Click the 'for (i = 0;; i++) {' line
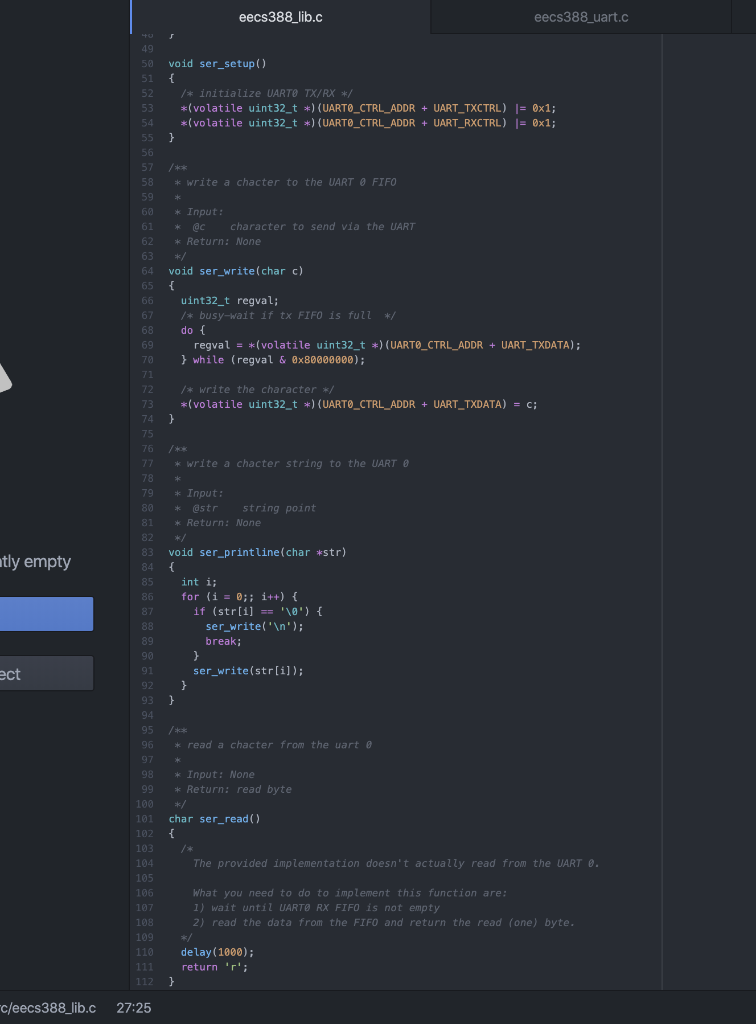This screenshot has height=1024, width=756. (x=239, y=597)
